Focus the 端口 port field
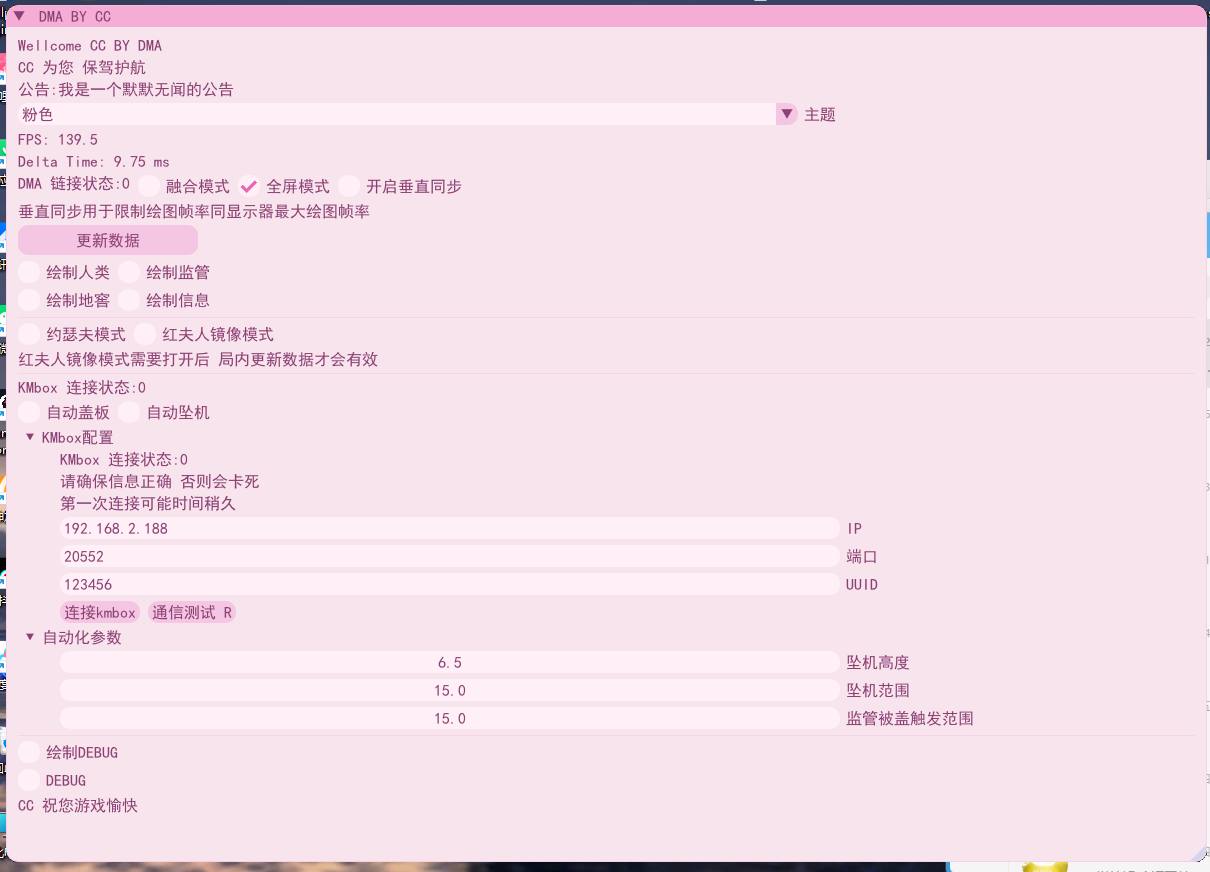 pyautogui.click(x=449, y=557)
